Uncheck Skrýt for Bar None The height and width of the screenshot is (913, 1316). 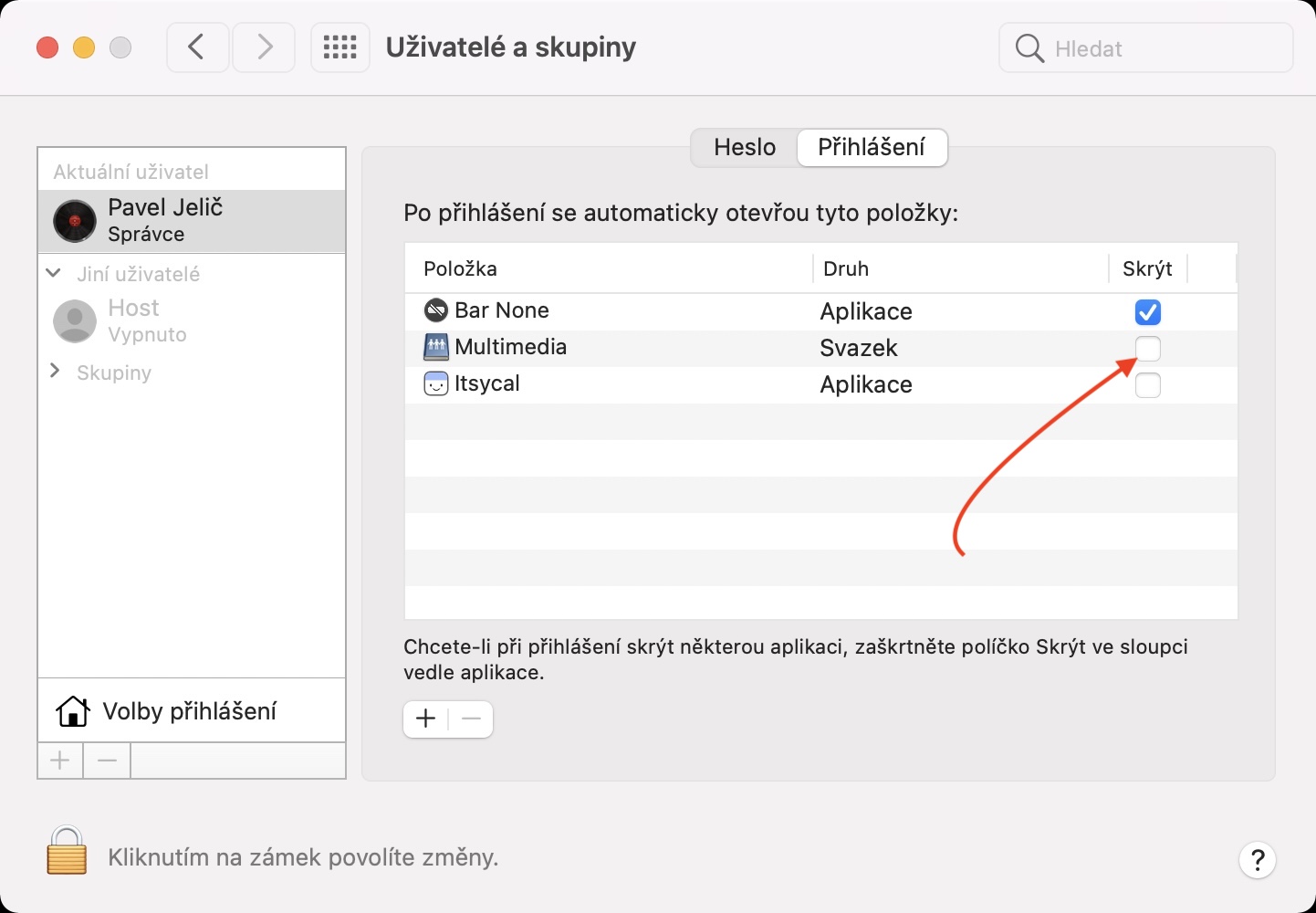click(x=1147, y=312)
